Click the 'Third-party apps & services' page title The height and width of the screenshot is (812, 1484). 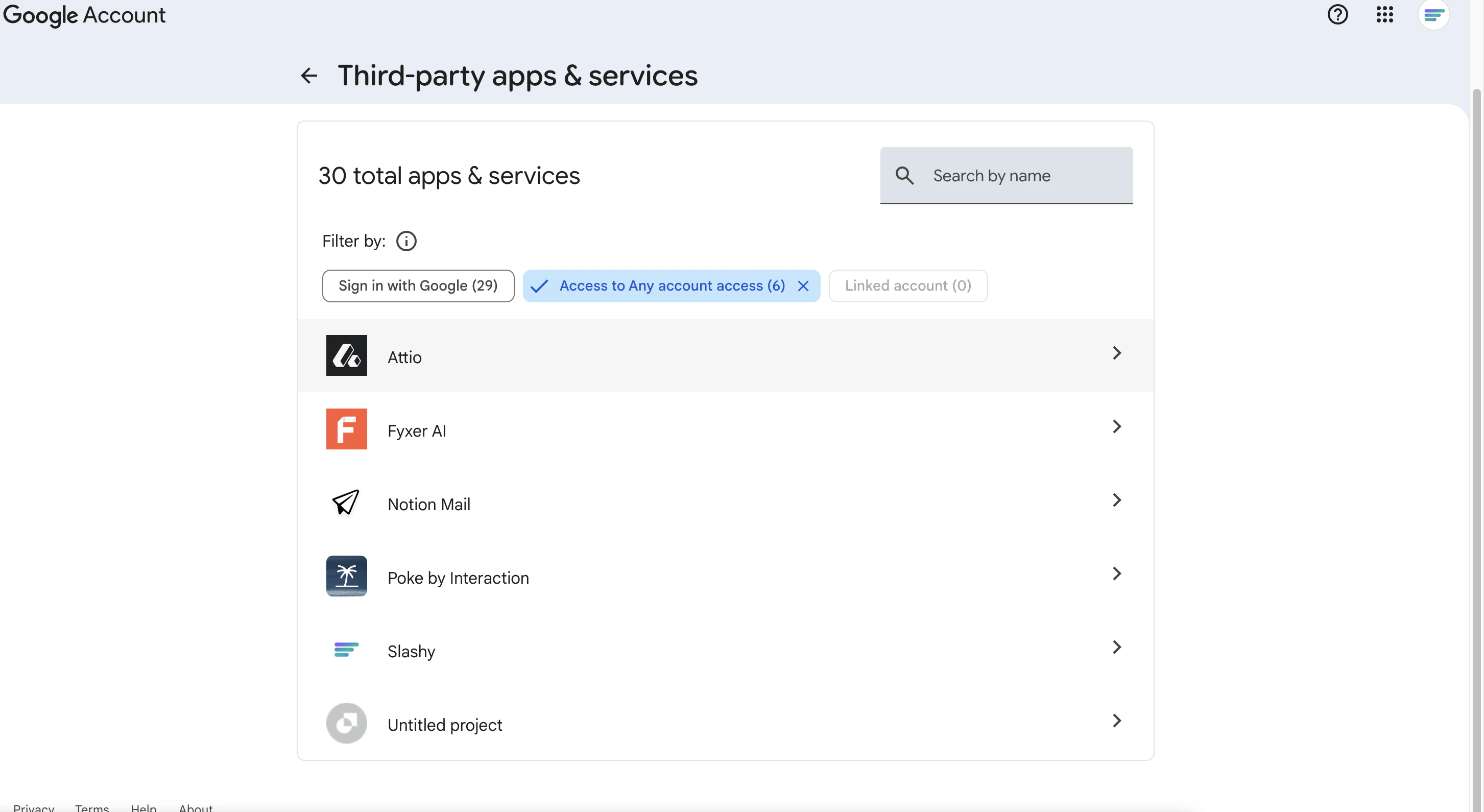[x=517, y=76]
